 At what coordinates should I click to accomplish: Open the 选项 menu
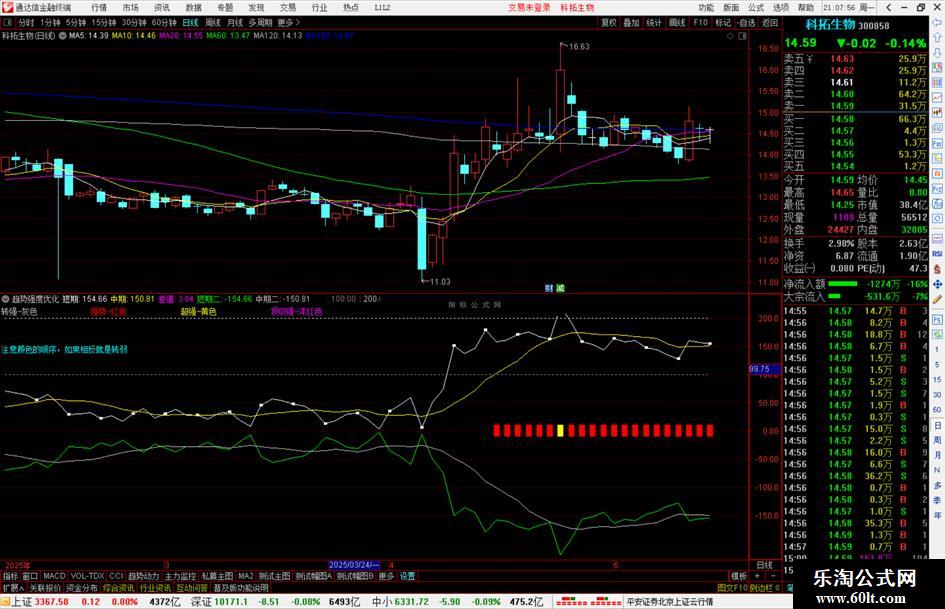[x=780, y=7]
